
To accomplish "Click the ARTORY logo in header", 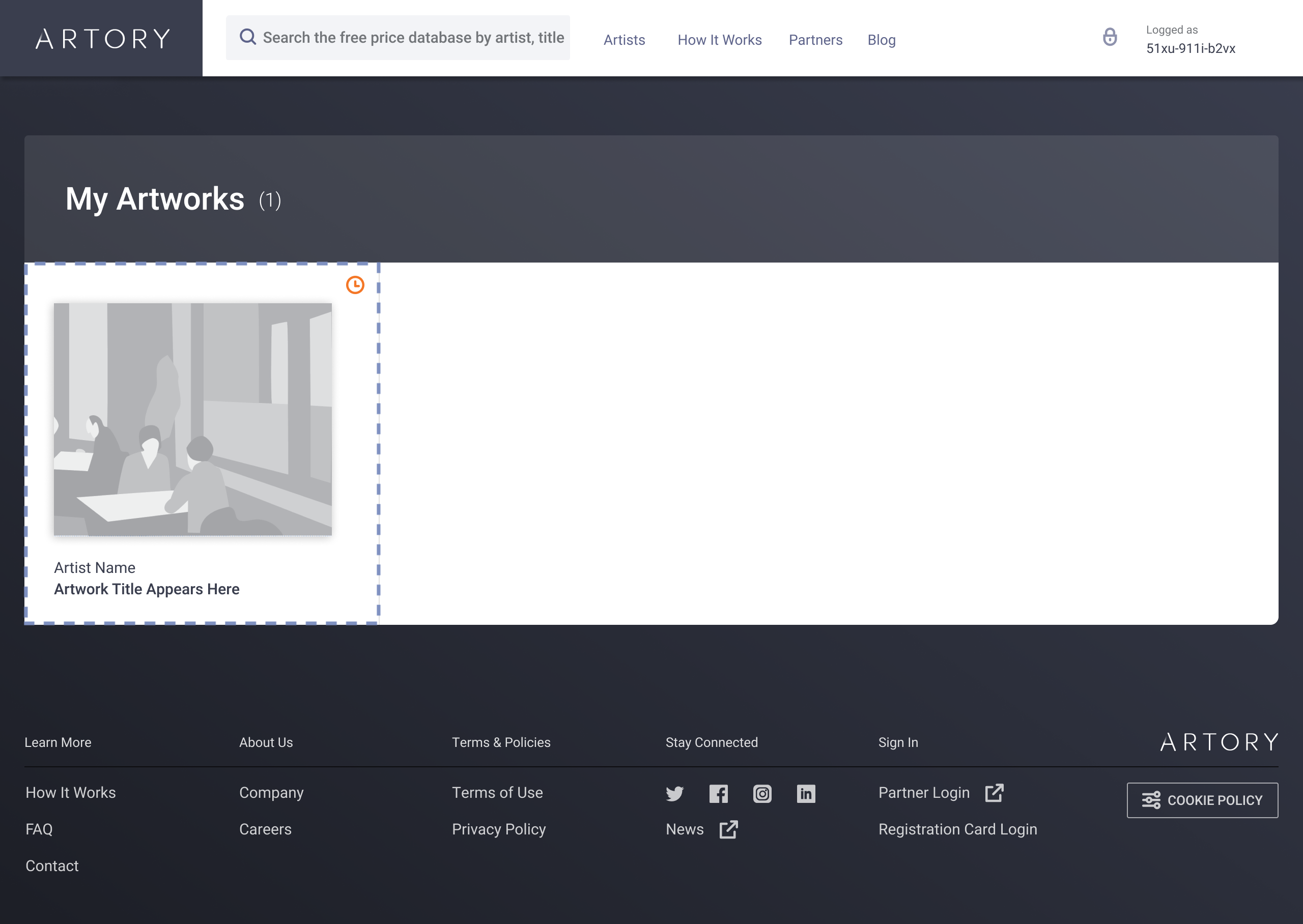I will tap(102, 39).
